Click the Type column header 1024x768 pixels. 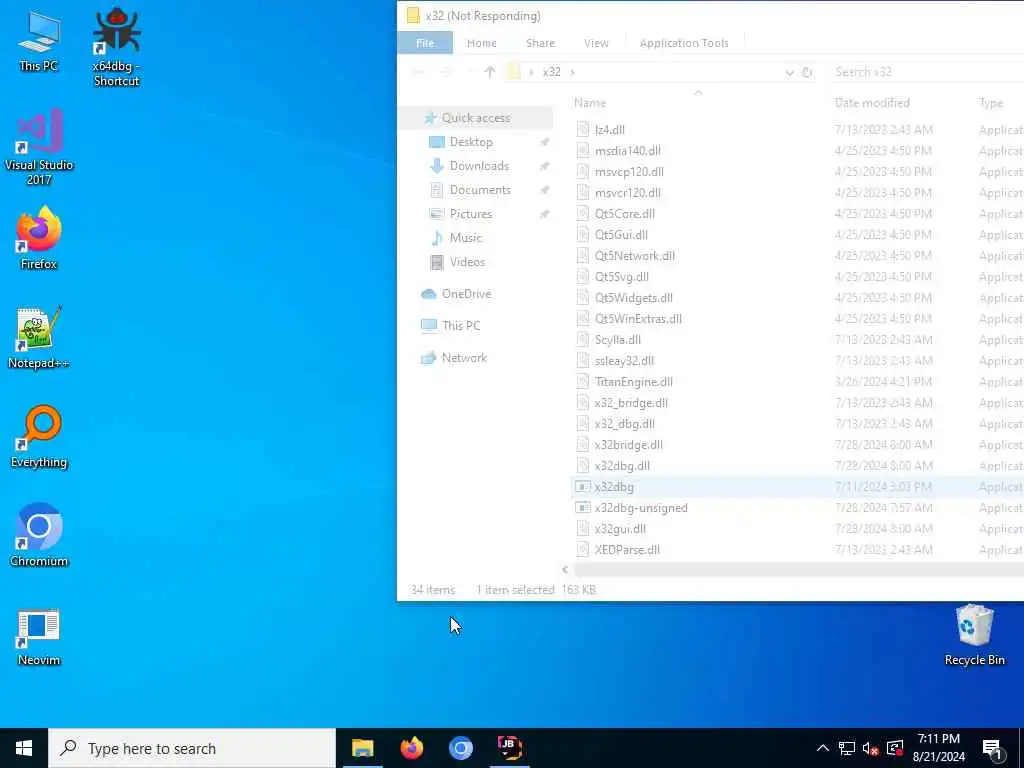(991, 103)
